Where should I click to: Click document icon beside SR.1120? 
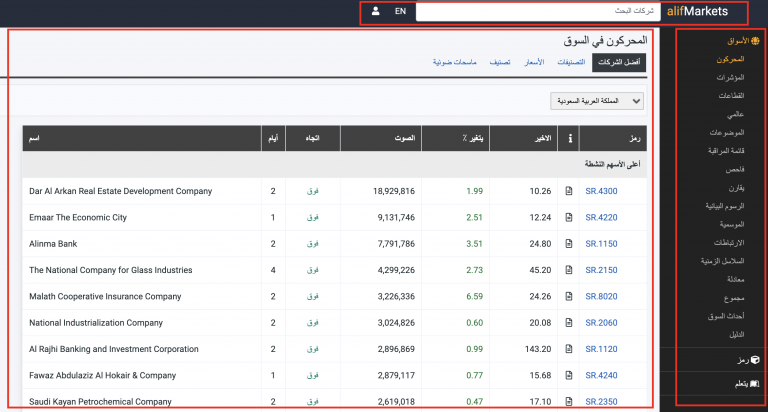569,349
